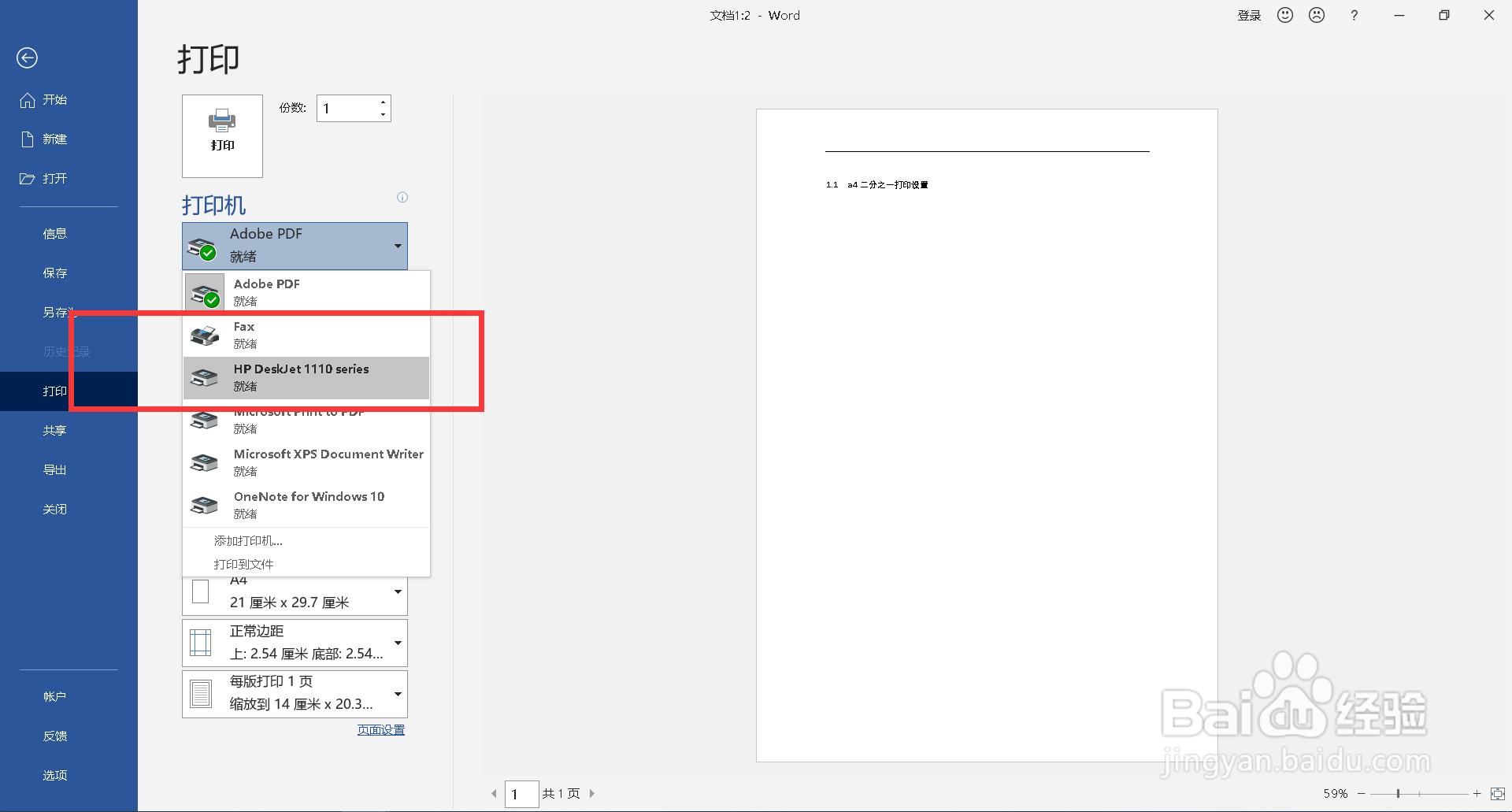The width and height of the screenshot is (1512, 812).
Task: Click zoom out minus button
Action: click(x=1361, y=794)
